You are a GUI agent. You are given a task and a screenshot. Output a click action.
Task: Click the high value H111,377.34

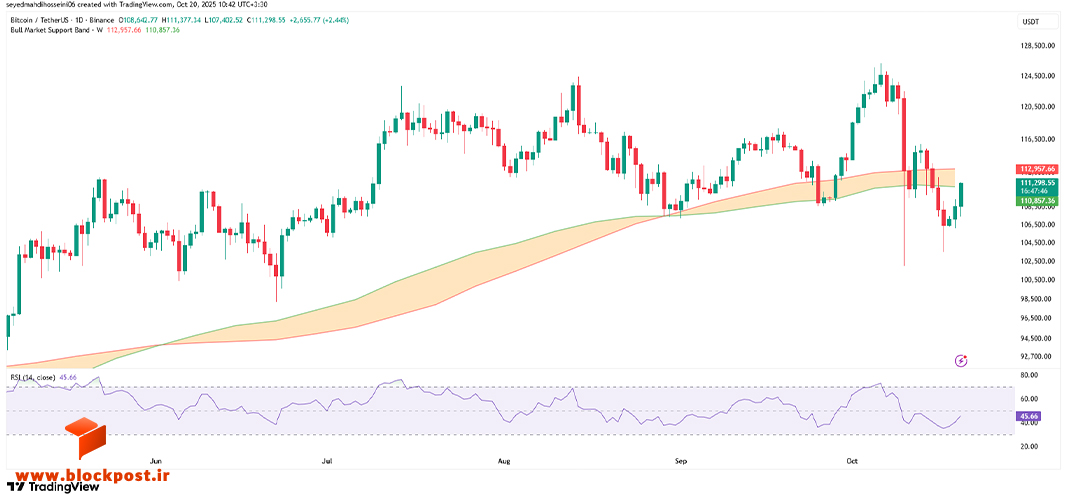click(184, 20)
